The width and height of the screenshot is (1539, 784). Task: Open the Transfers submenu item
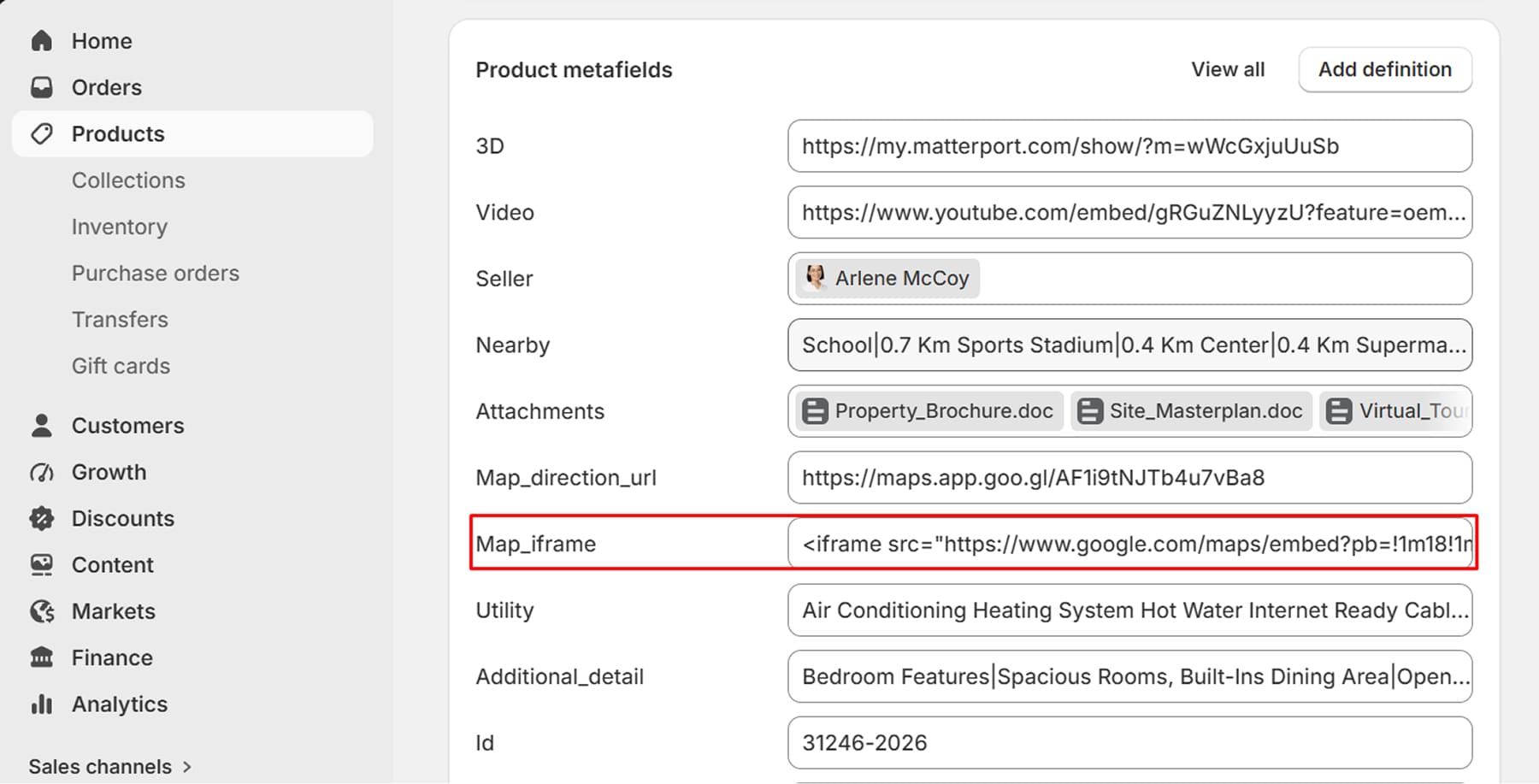120,319
